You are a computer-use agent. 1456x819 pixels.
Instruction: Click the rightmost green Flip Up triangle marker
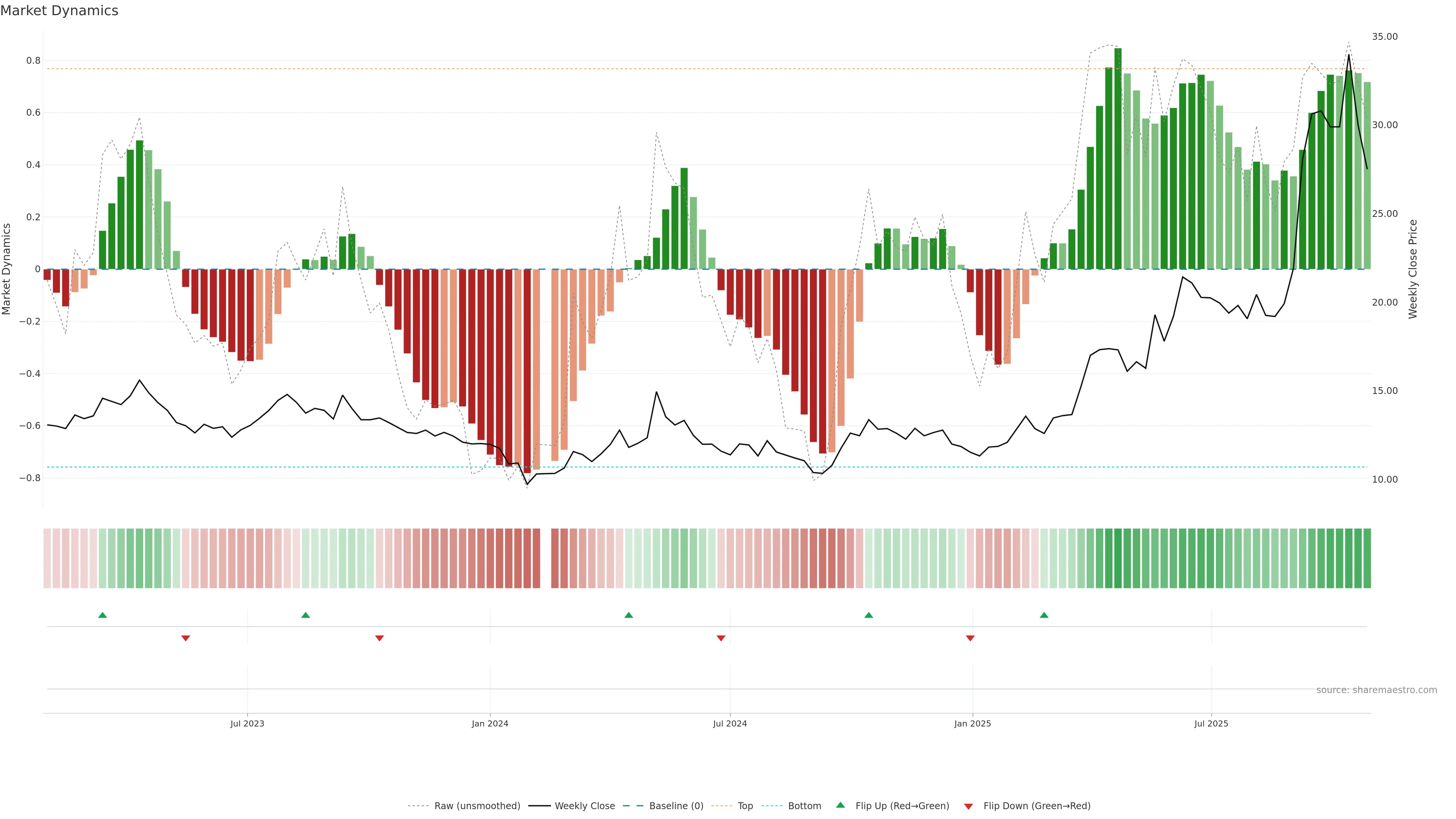coord(1044,615)
